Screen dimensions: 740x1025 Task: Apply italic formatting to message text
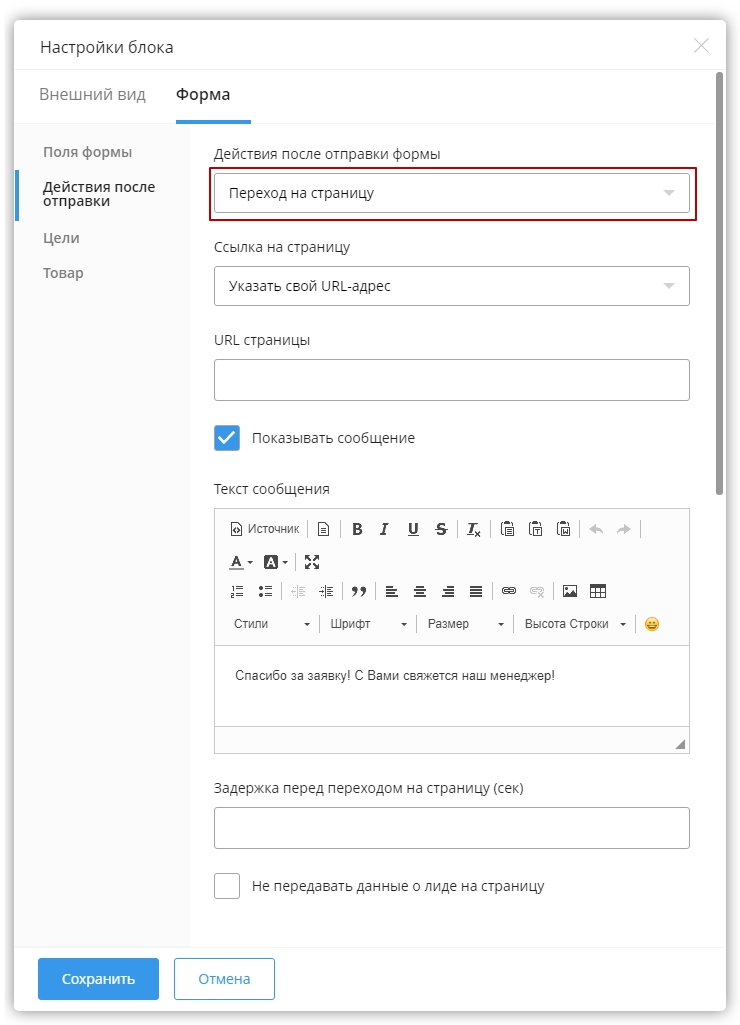pyautogui.click(x=384, y=530)
